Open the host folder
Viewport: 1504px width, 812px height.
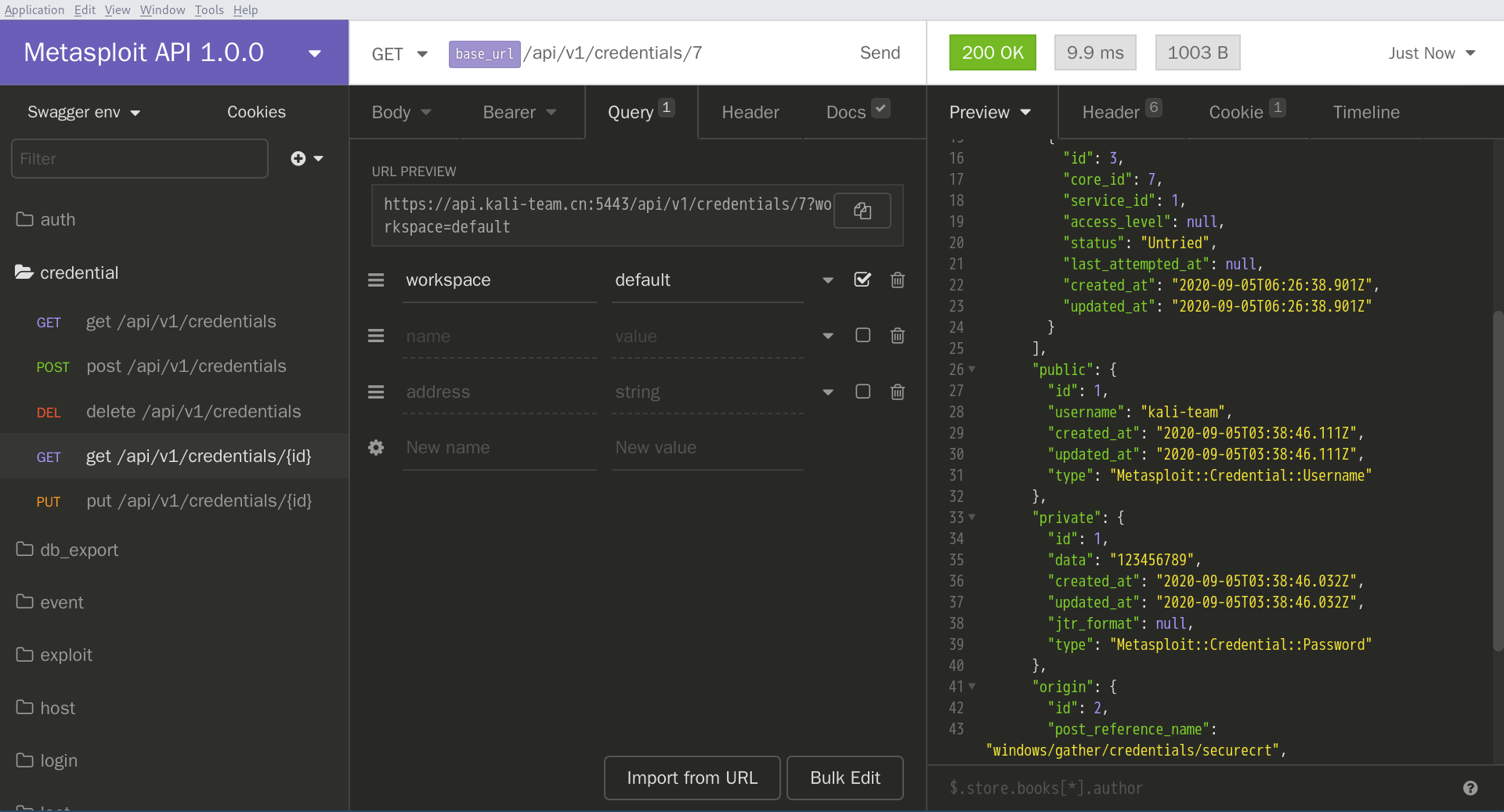[174, 708]
